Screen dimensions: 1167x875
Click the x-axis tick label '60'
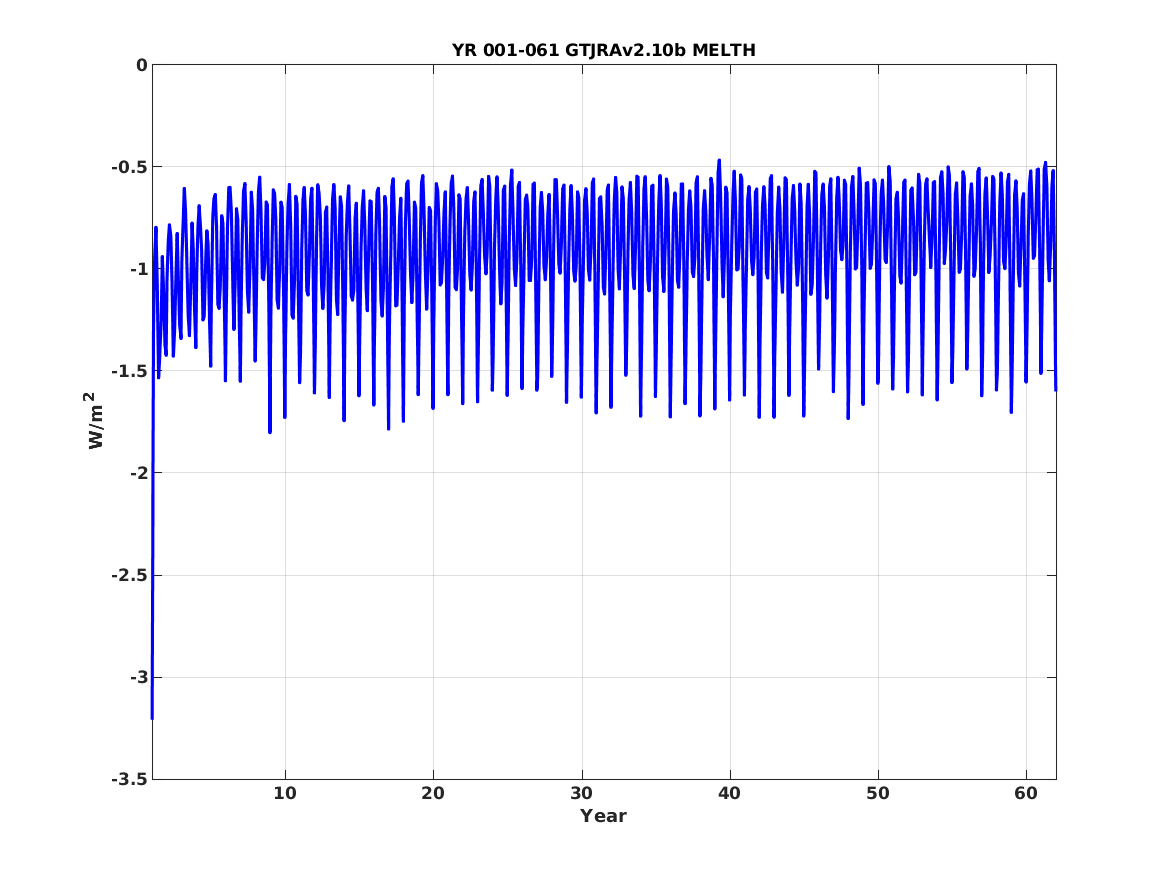[1026, 793]
